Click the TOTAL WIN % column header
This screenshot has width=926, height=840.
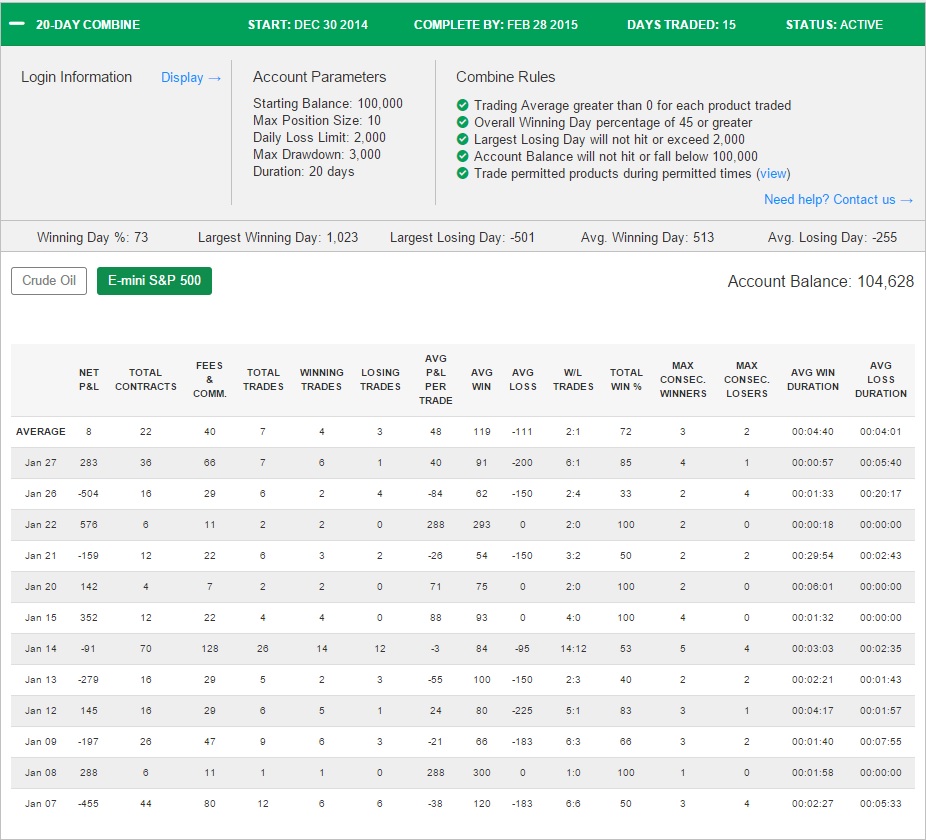[626, 379]
